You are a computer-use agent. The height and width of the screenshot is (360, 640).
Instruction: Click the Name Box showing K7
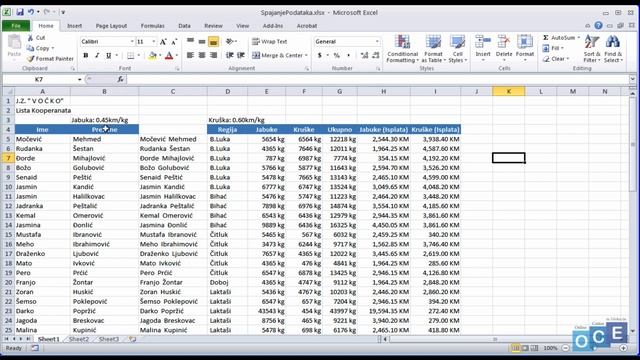click(39, 79)
